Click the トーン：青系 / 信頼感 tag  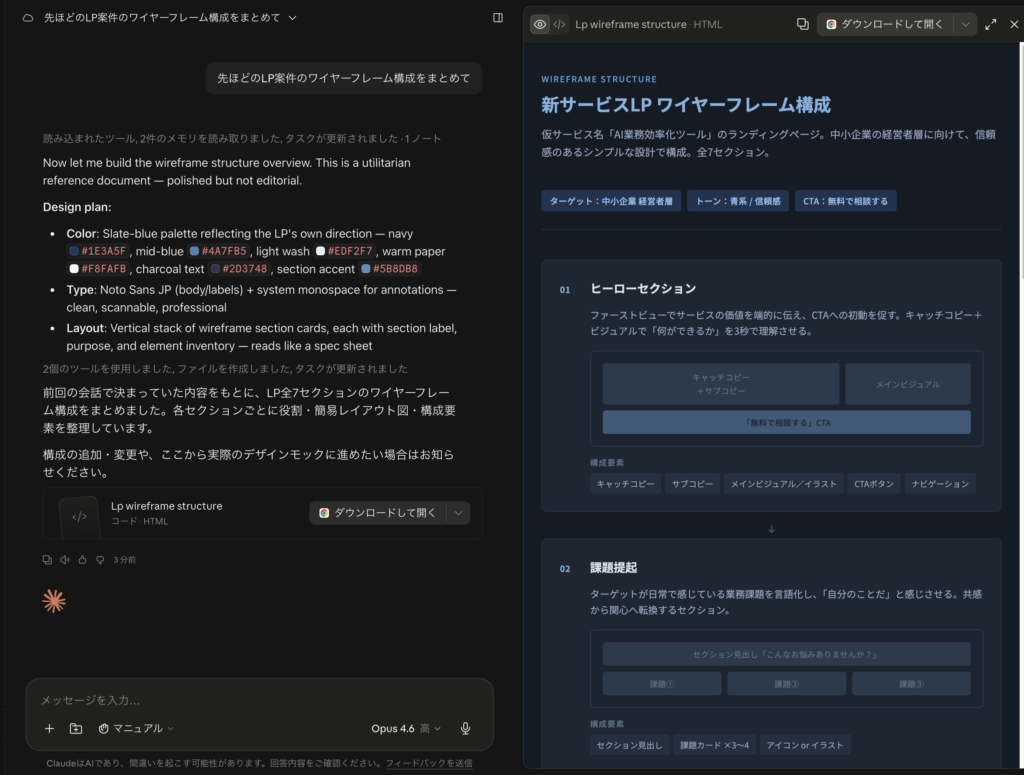click(x=738, y=201)
